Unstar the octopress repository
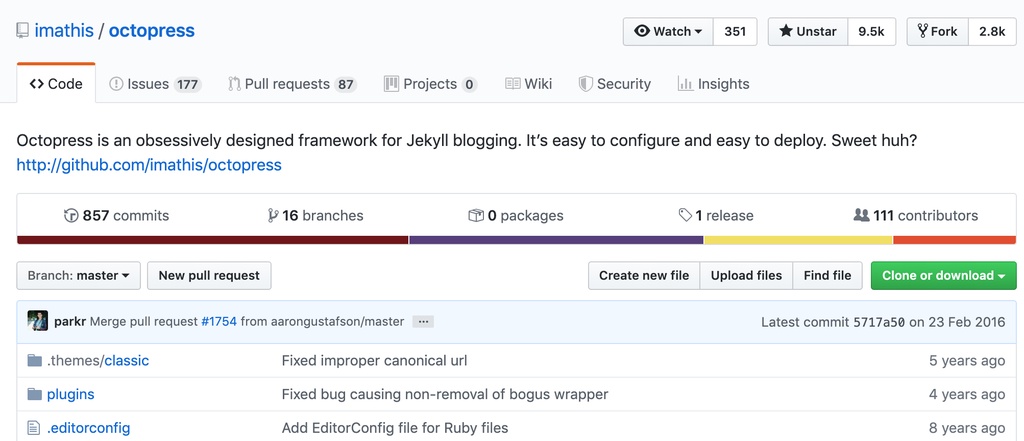 808,32
